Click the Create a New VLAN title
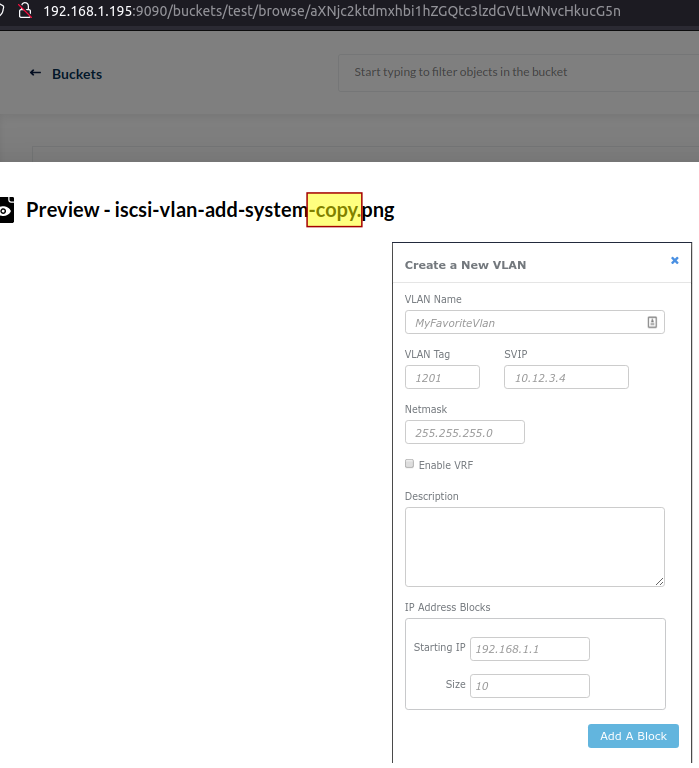699x768 pixels. pos(465,265)
